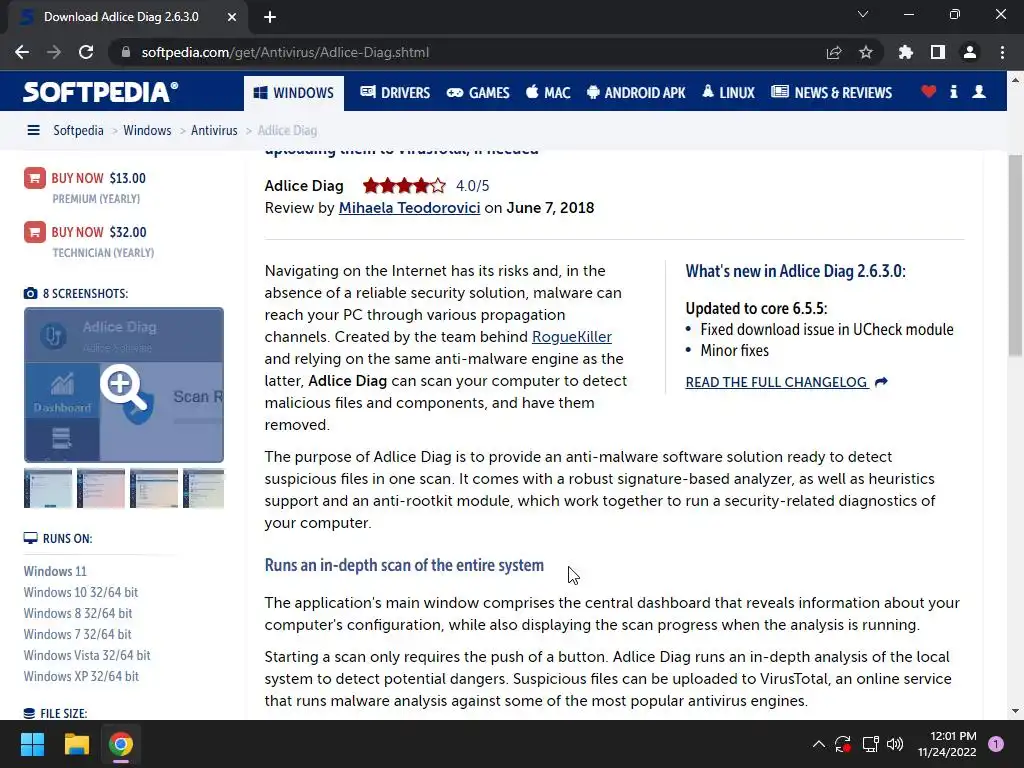Open the Softpedia user account icon

click(979, 91)
